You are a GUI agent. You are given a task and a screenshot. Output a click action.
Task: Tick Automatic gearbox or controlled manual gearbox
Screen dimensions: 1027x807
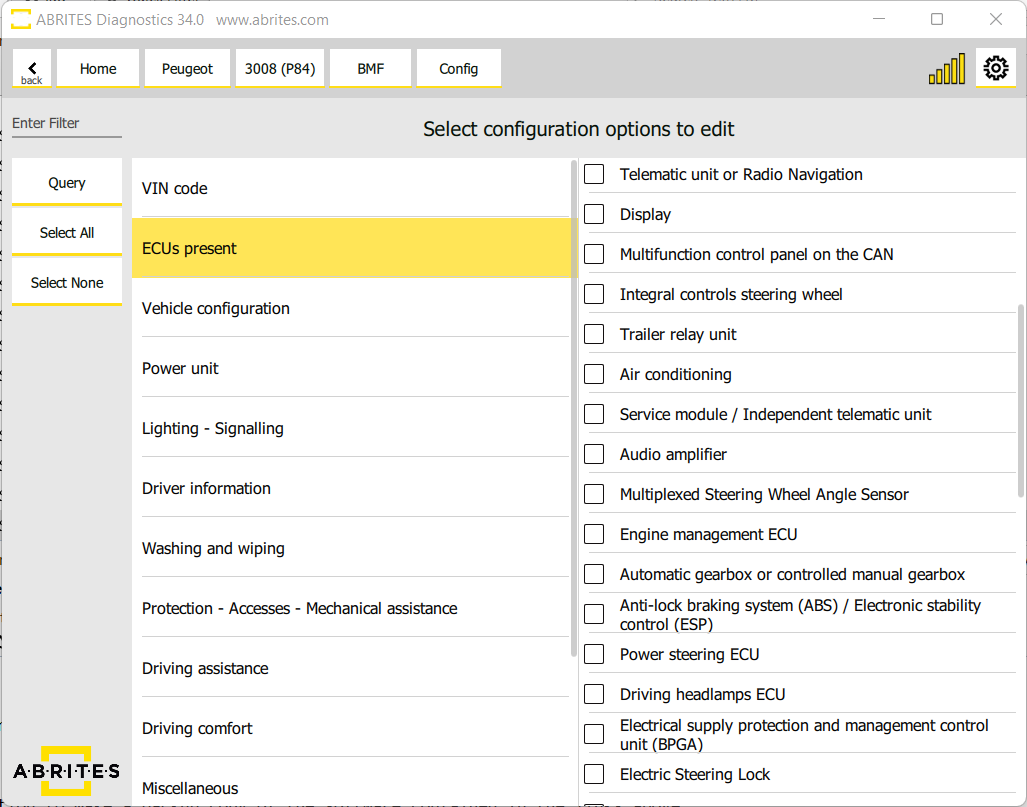594,574
